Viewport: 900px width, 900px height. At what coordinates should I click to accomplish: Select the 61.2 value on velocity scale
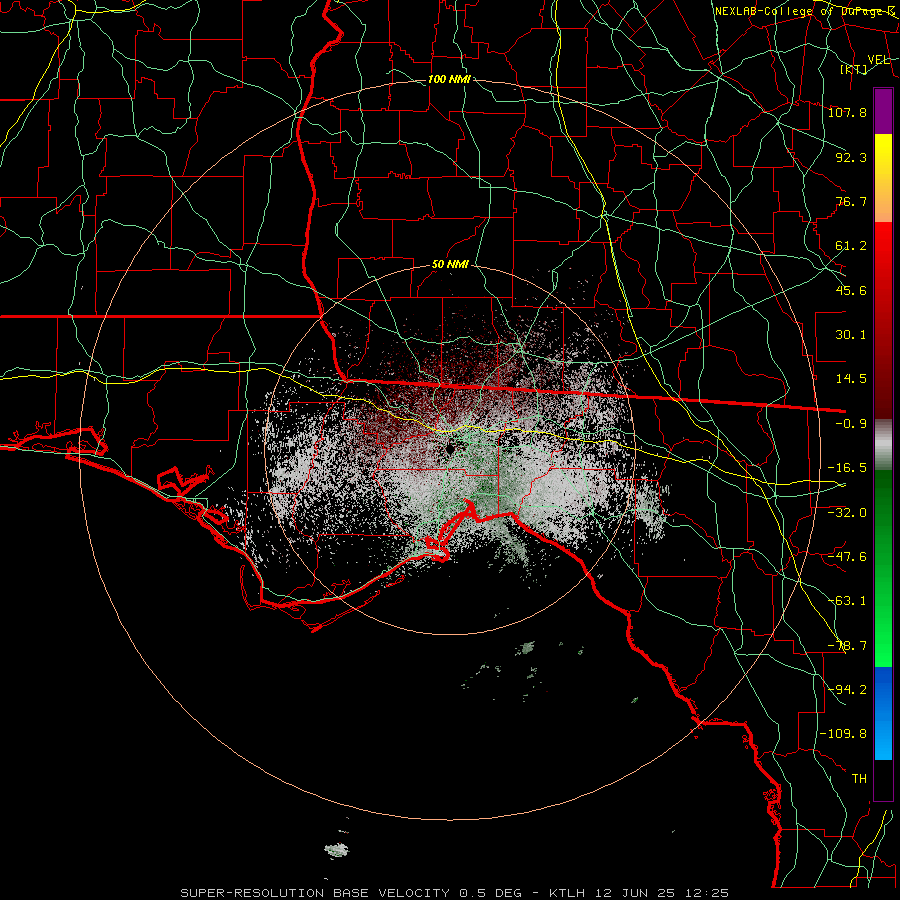point(851,246)
